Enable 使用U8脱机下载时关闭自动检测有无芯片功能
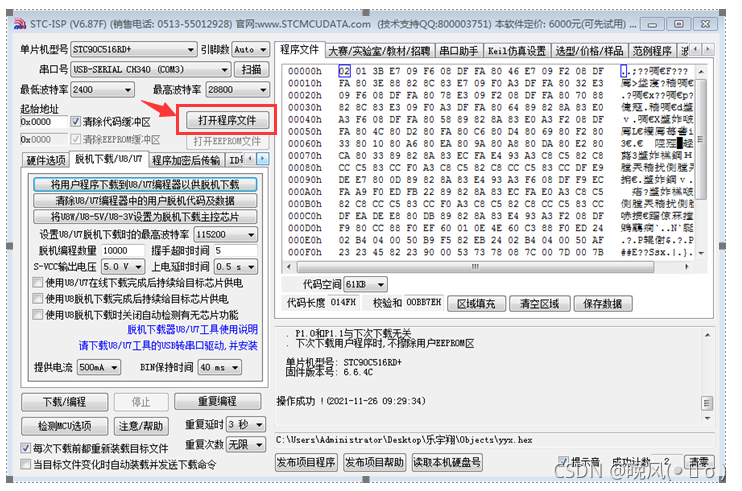The width and height of the screenshot is (742, 491). [38, 315]
